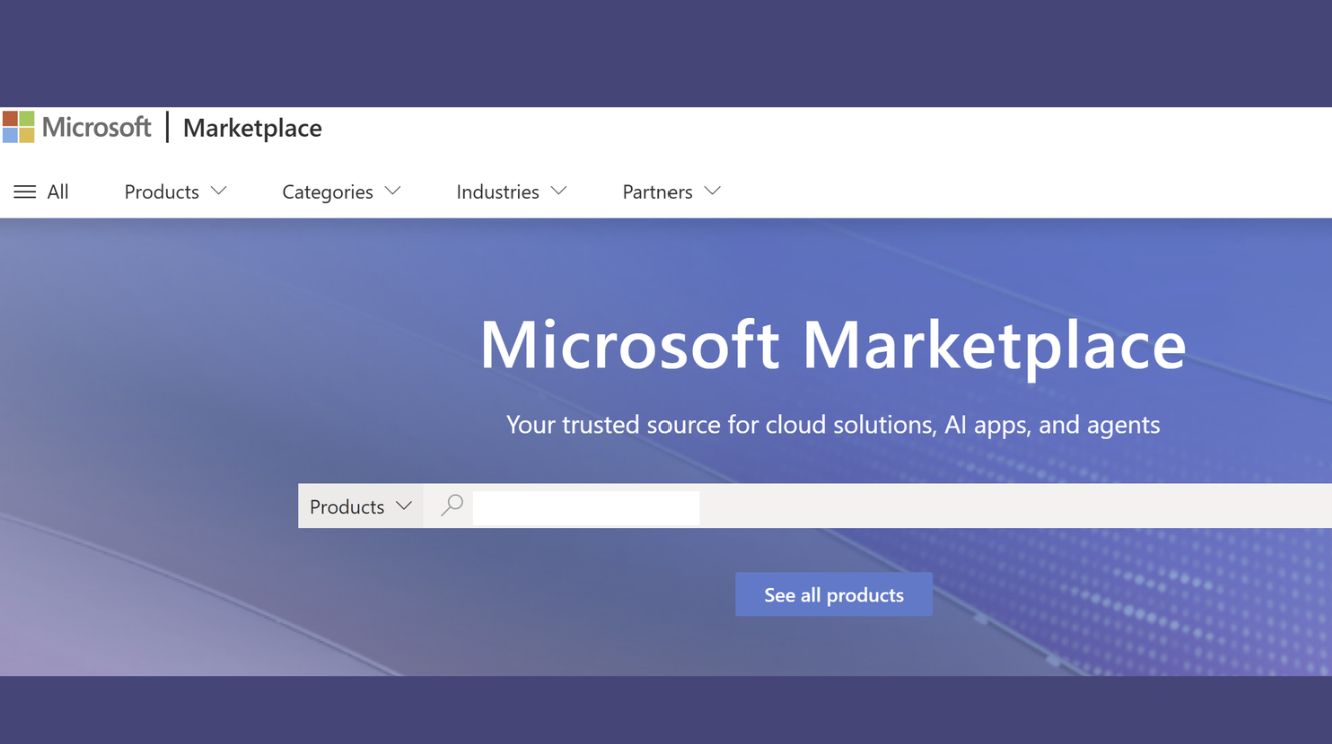The height and width of the screenshot is (744, 1332).
Task: Expand the Categories navigation menu
Action: pos(342,191)
